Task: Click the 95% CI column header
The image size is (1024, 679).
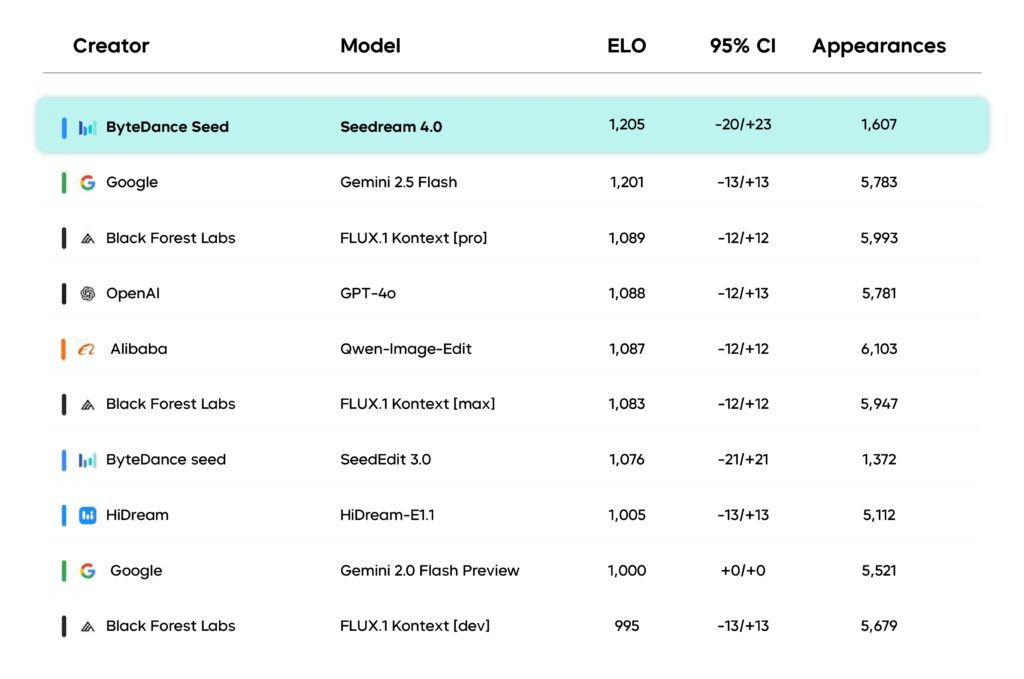Action: (x=743, y=46)
